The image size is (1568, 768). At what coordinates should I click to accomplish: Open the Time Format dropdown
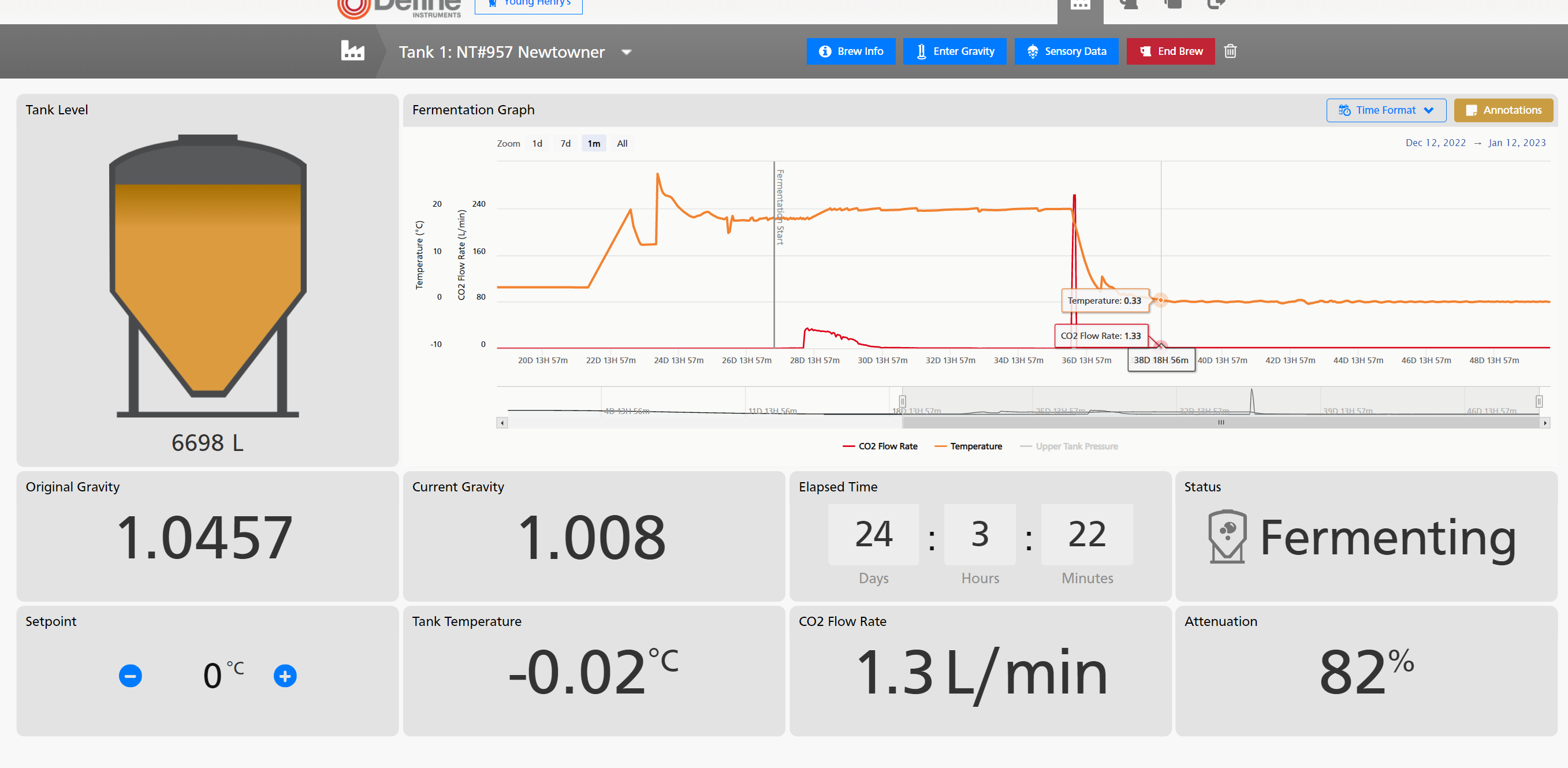click(1385, 110)
